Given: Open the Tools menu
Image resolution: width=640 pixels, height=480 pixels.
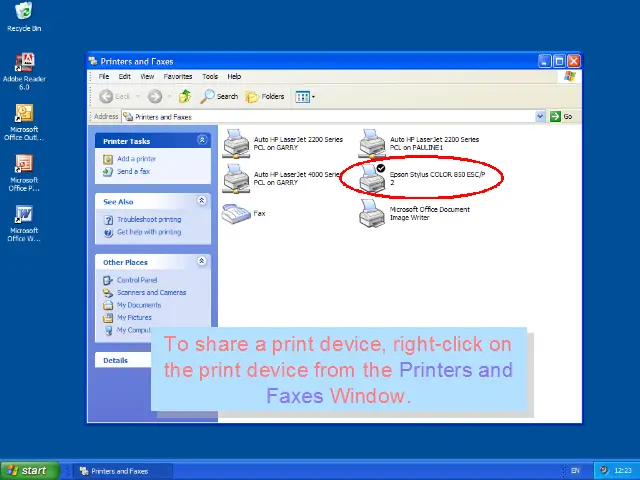Looking at the screenshot, I should (x=210, y=76).
